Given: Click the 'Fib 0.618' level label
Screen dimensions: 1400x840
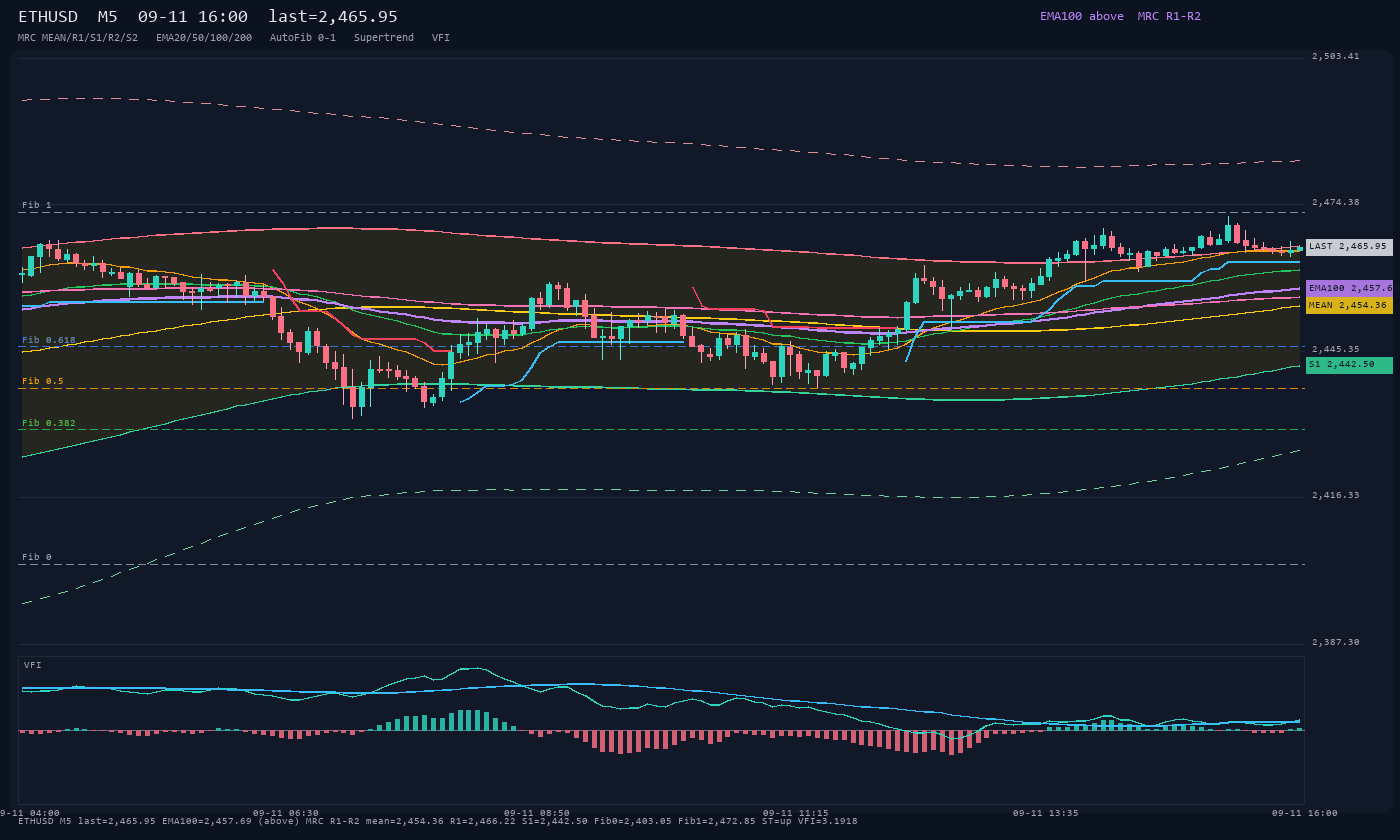Looking at the screenshot, I should click(x=49, y=340).
